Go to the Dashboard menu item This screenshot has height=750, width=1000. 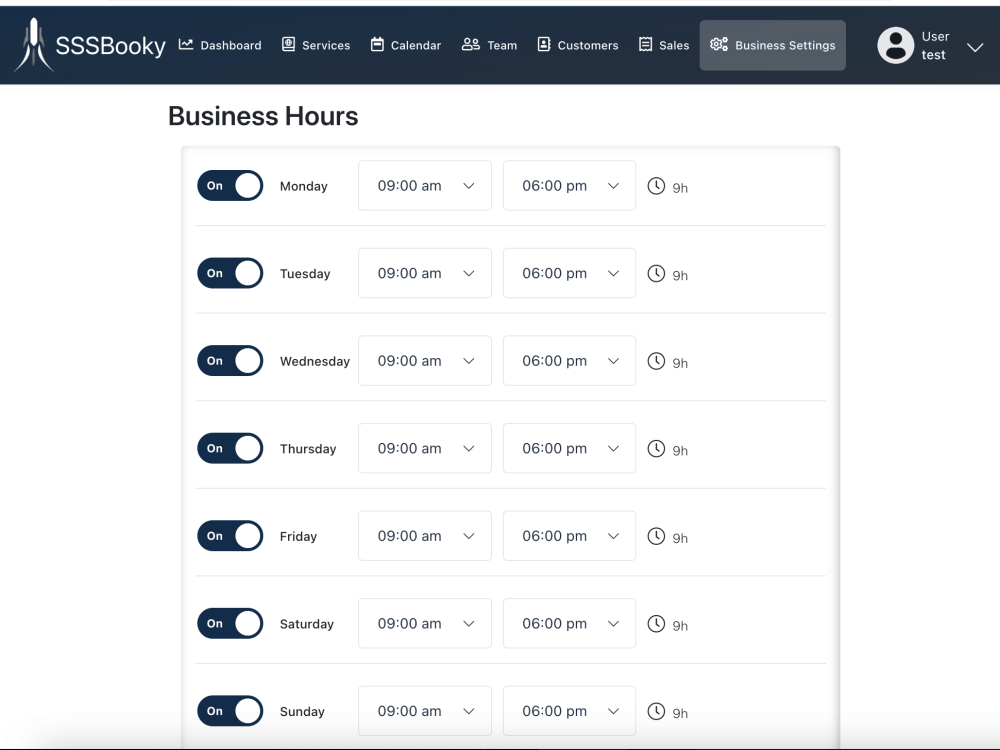220,44
